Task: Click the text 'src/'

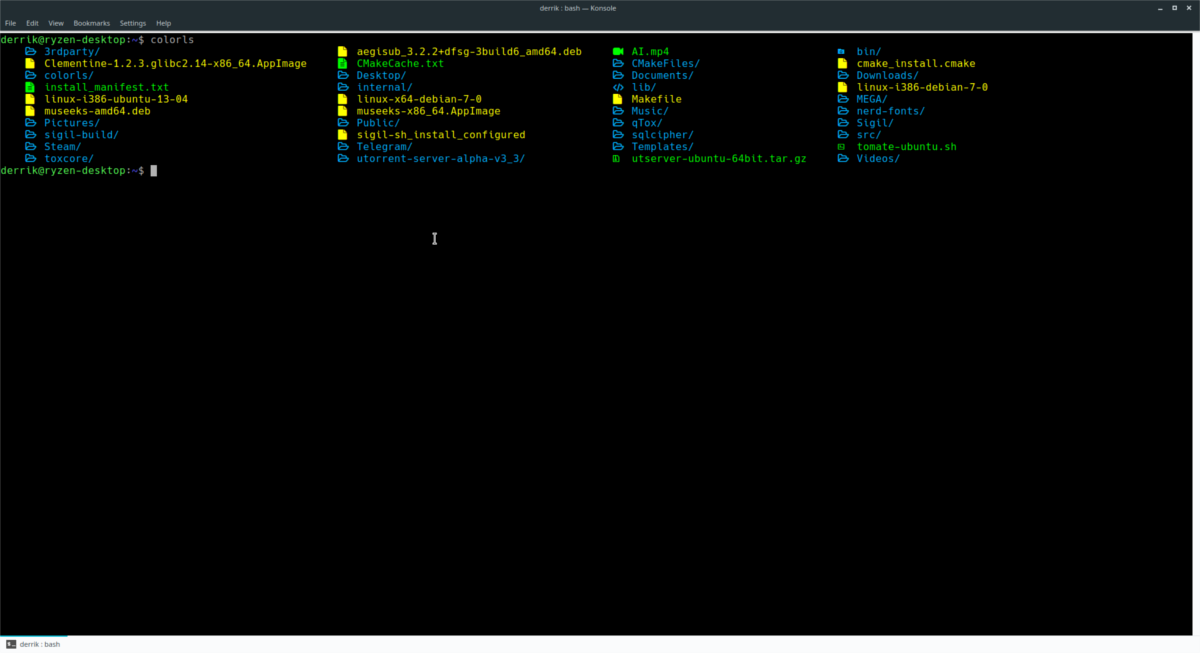Action: (x=869, y=134)
